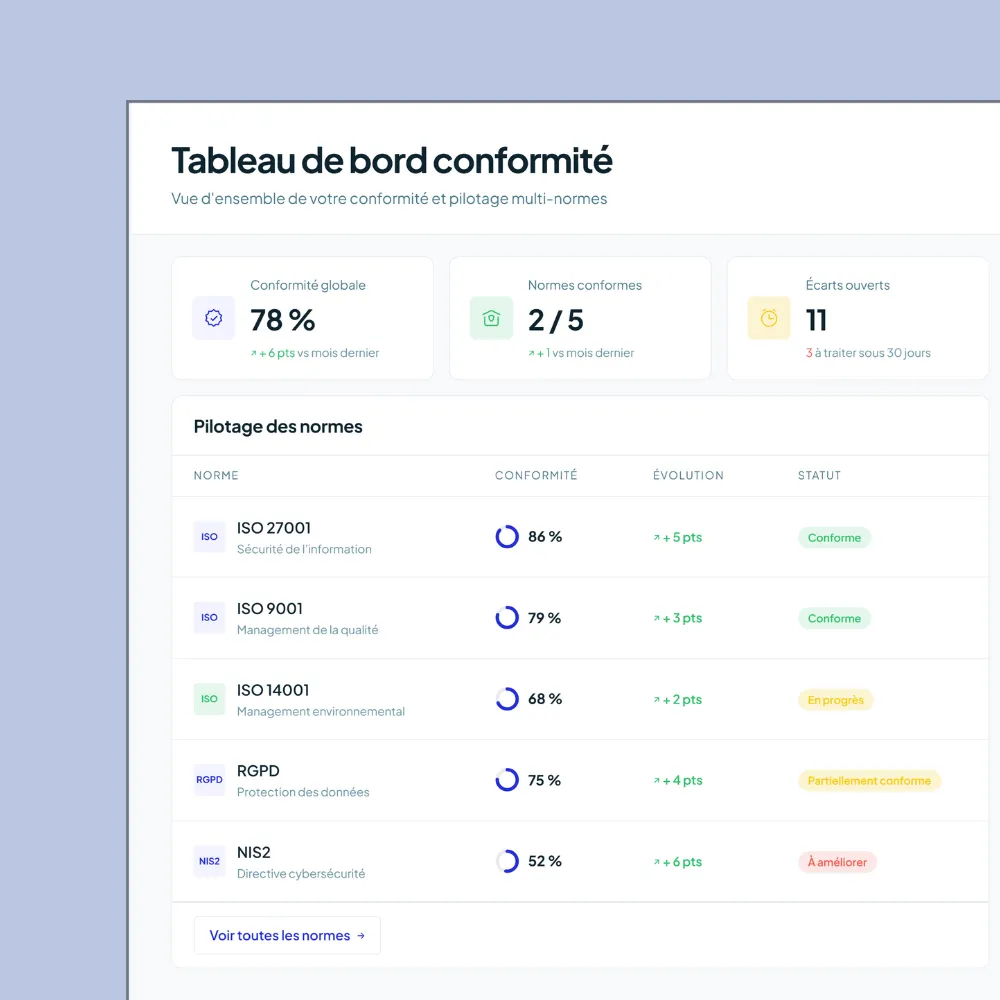The width and height of the screenshot is (1000, 1000).
Task: Click the 79 % progress ring
Action: tap(507, 617)
